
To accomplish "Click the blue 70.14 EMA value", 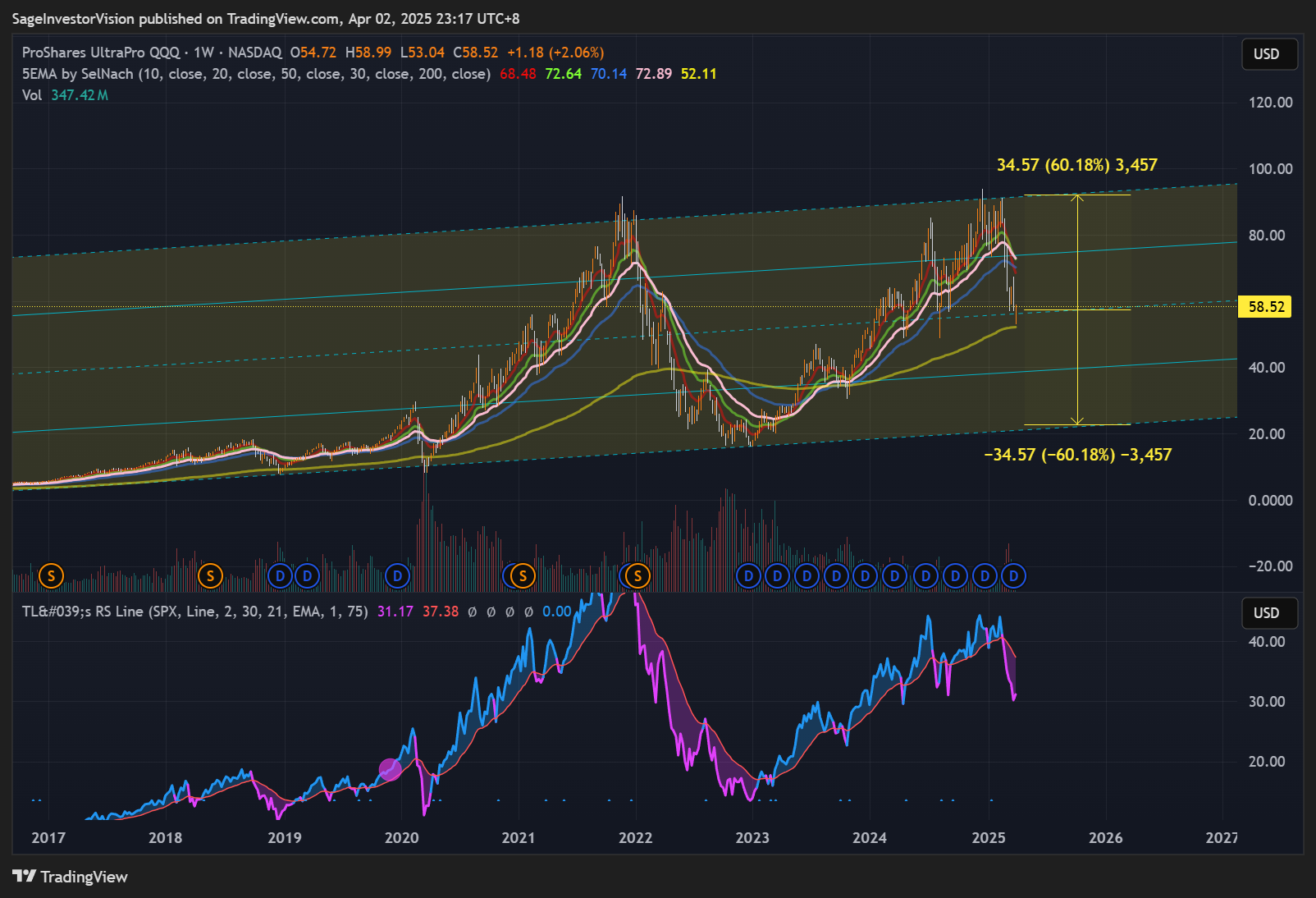I will [x=609, y=74].
